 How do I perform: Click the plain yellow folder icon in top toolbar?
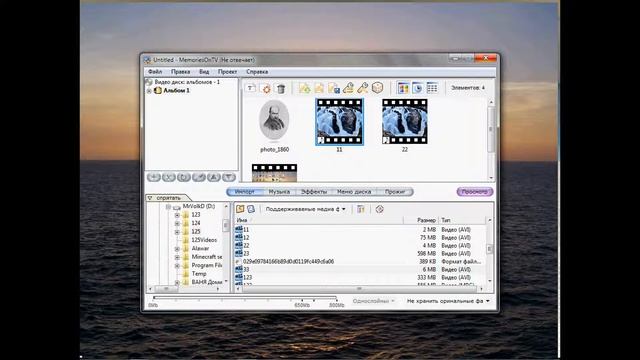(319, 88)
